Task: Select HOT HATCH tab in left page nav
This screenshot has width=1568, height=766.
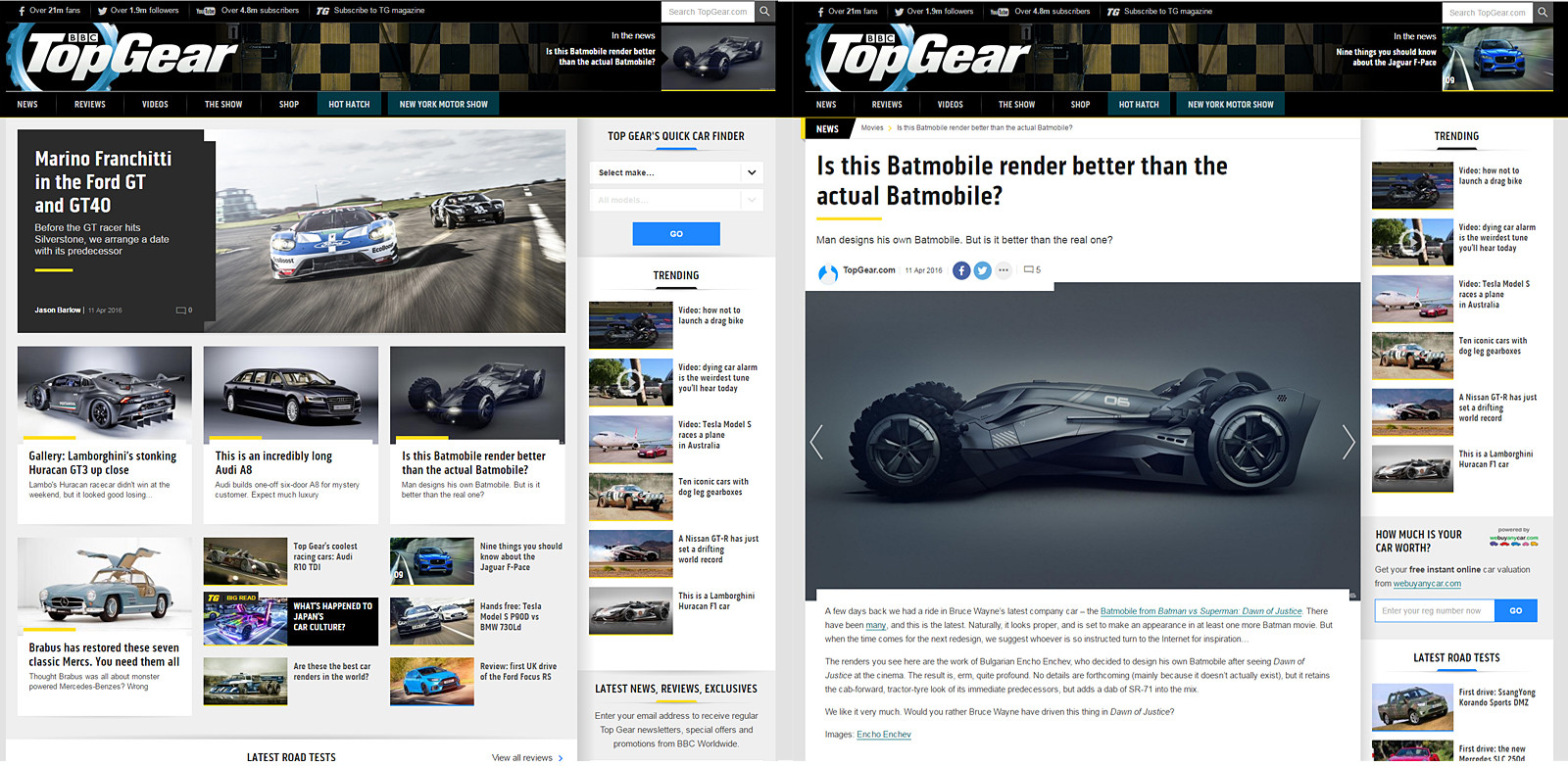Action: coord(349,104)
